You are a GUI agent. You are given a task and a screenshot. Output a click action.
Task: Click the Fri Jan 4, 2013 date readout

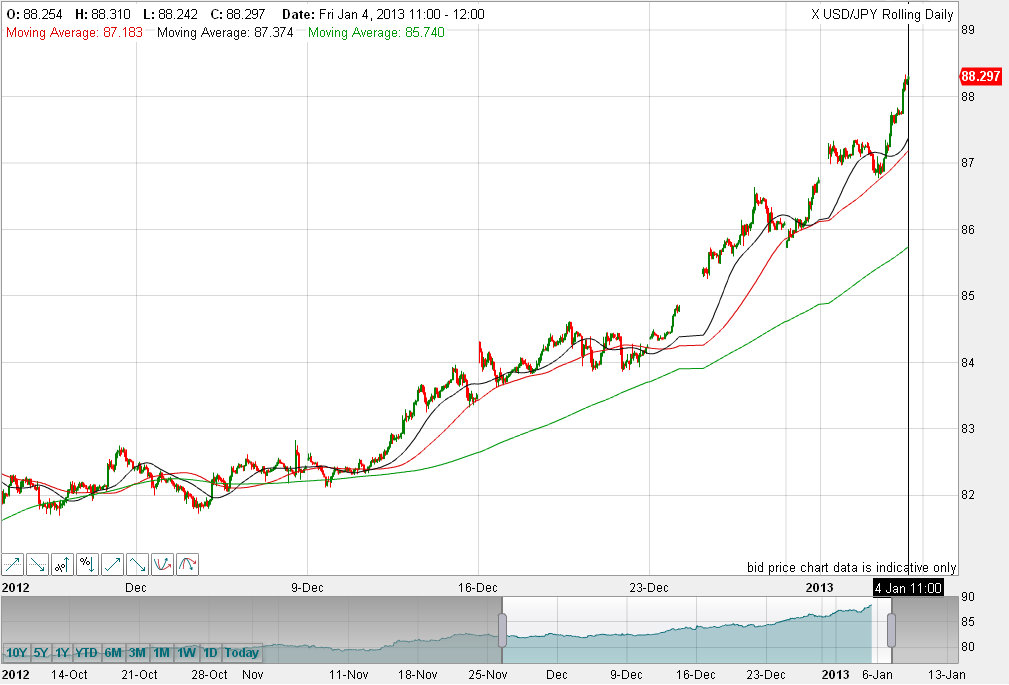384,14
